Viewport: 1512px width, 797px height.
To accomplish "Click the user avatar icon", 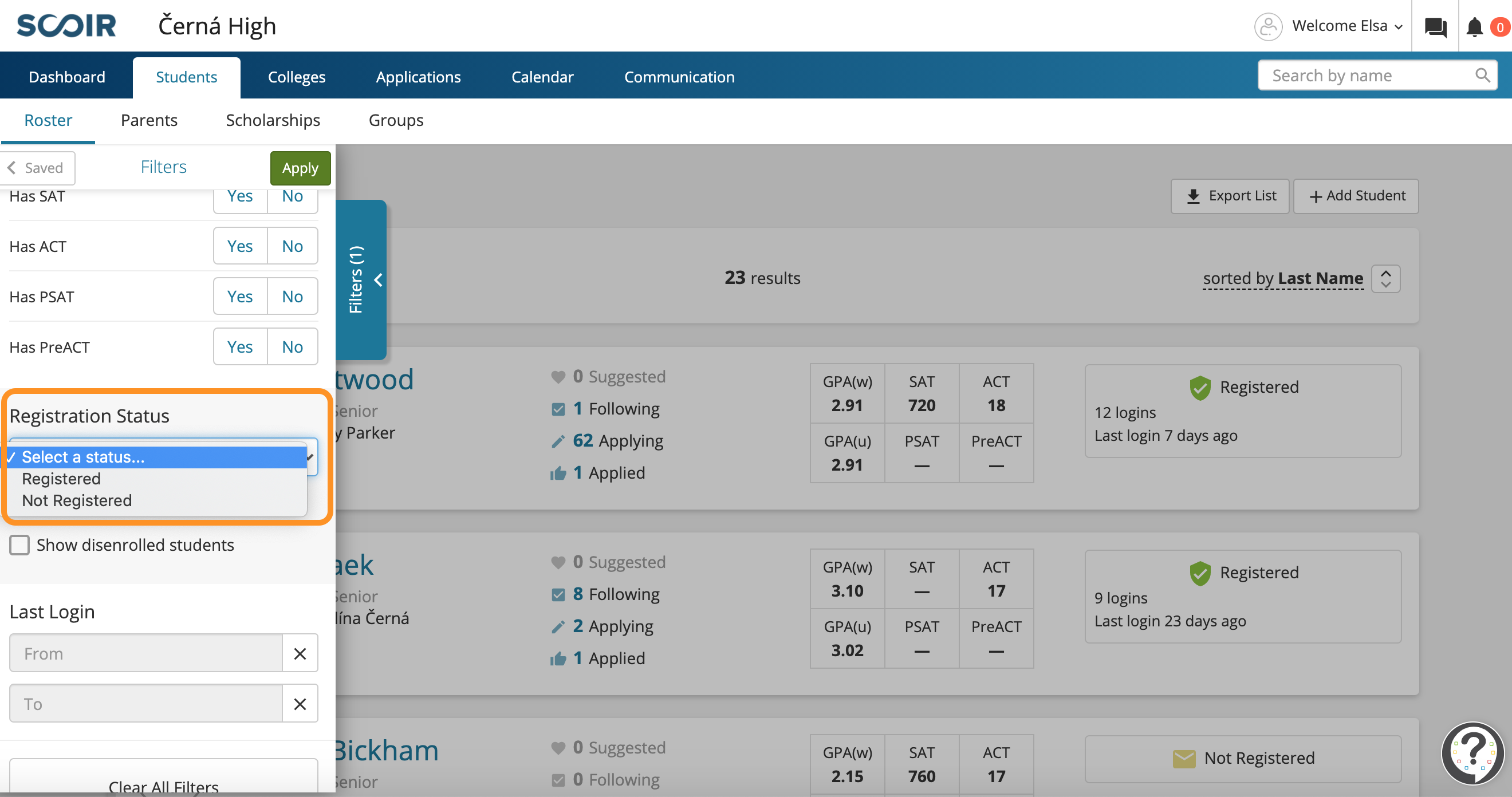I will pyautogui.click(x=1268, y=26).
